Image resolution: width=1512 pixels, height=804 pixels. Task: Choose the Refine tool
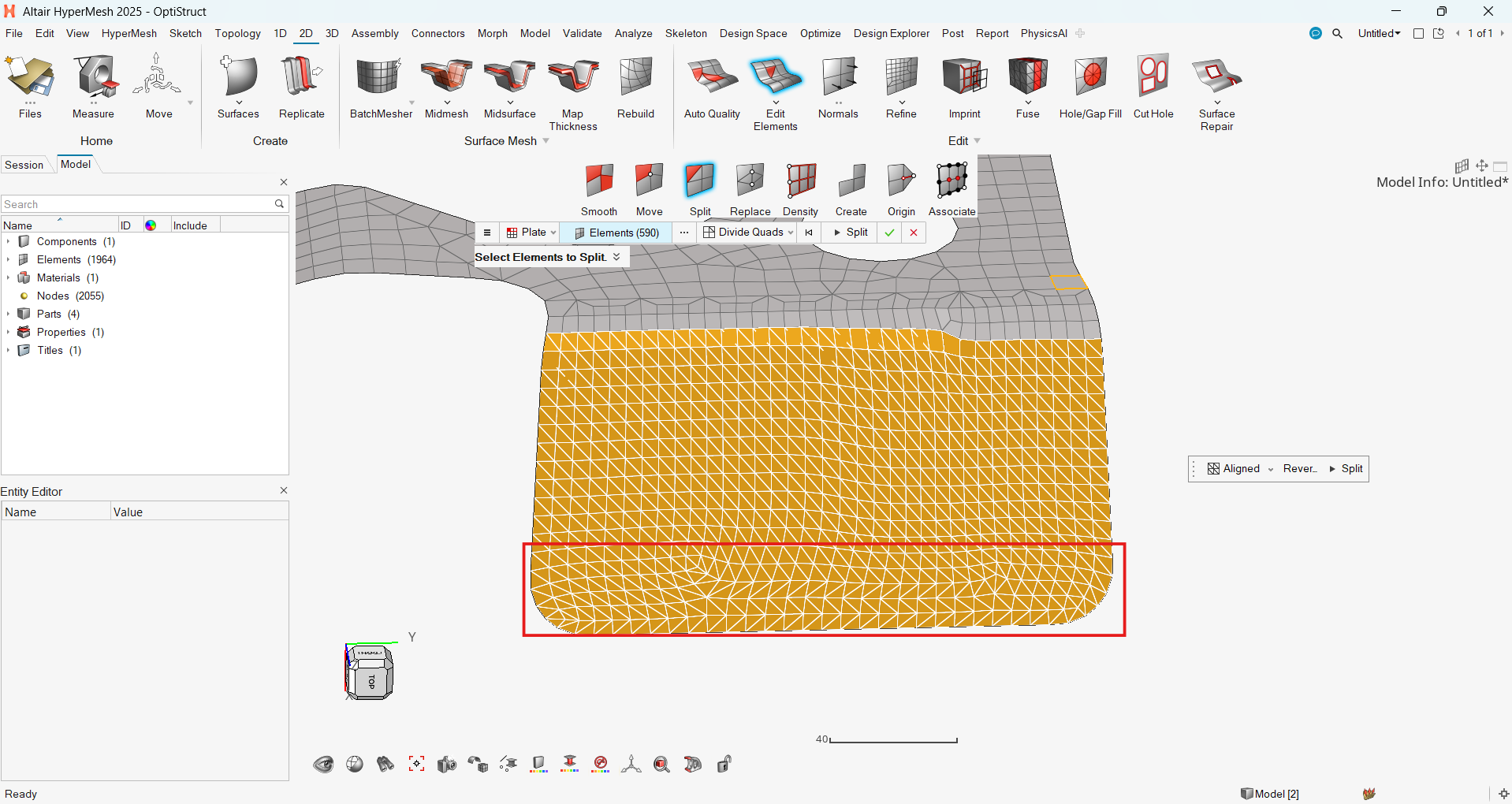(x=901, y=87)
